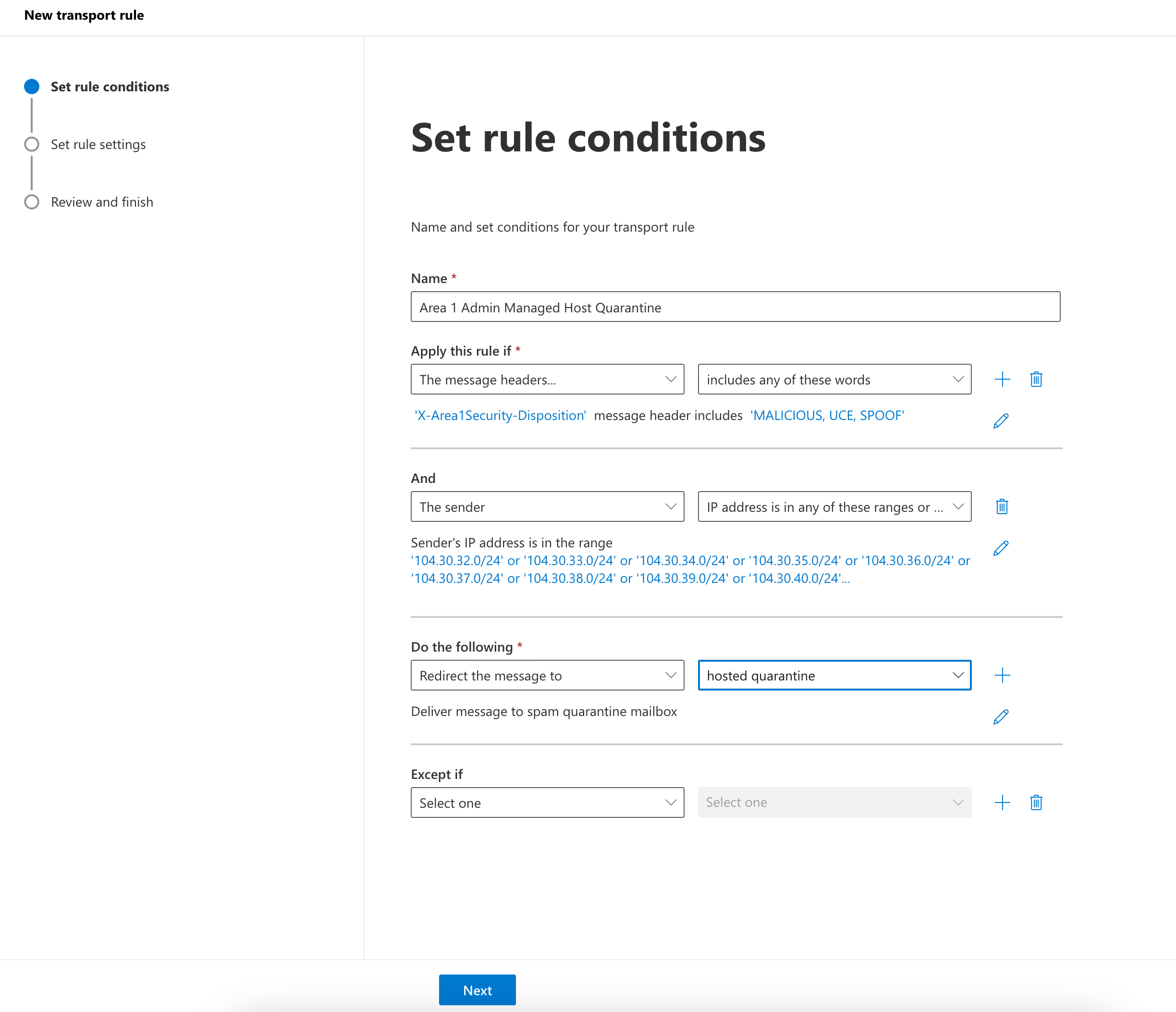Viewport: 1176px width, 1012px height.
Task: Expand the Select one exception dropdown
Action: tap(547, 802)
